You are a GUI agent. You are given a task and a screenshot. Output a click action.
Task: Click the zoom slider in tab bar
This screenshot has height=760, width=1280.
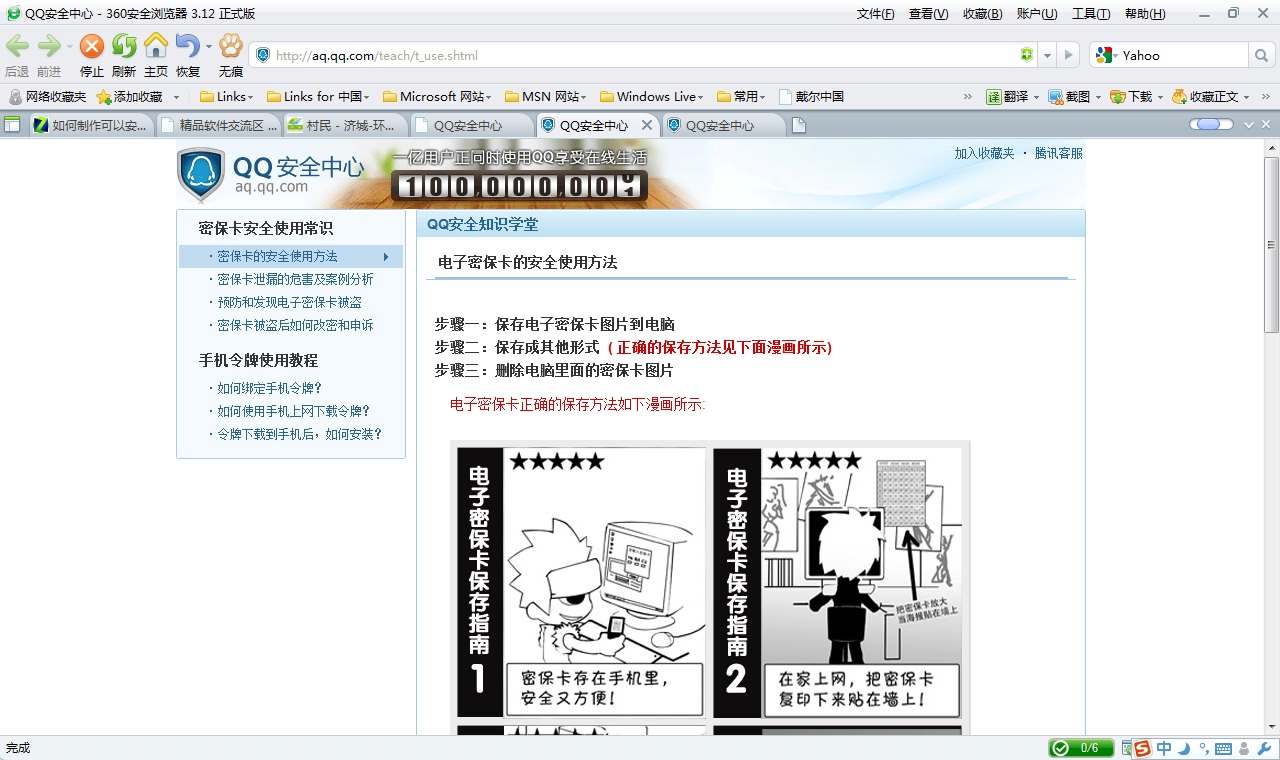(x=1211, y=125)
